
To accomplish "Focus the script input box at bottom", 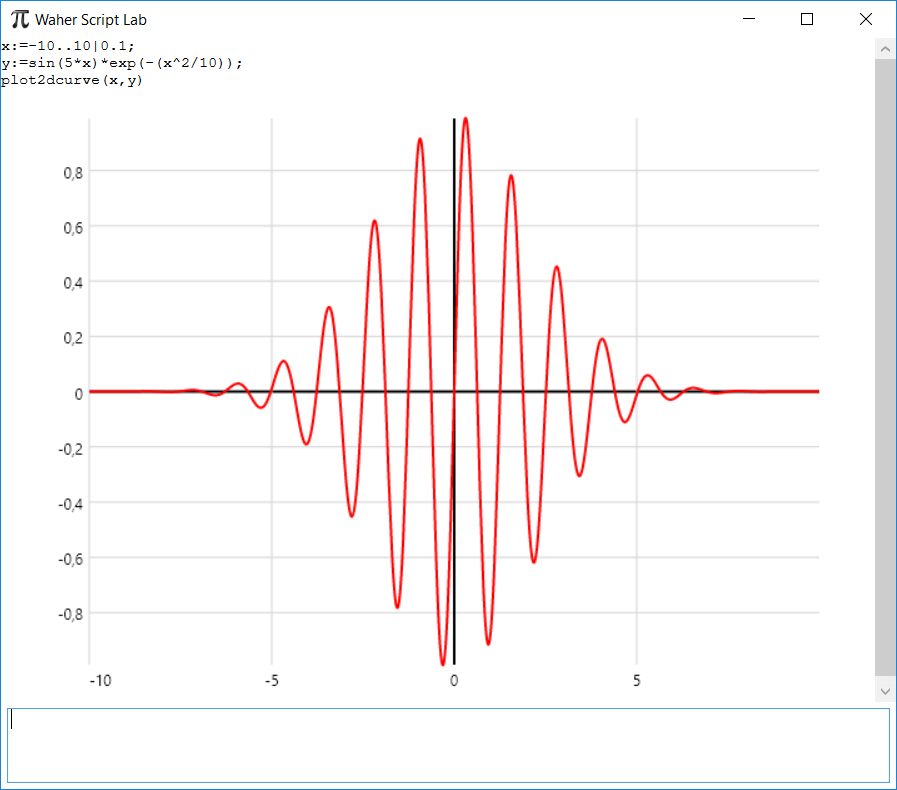I will click(448, 746).
